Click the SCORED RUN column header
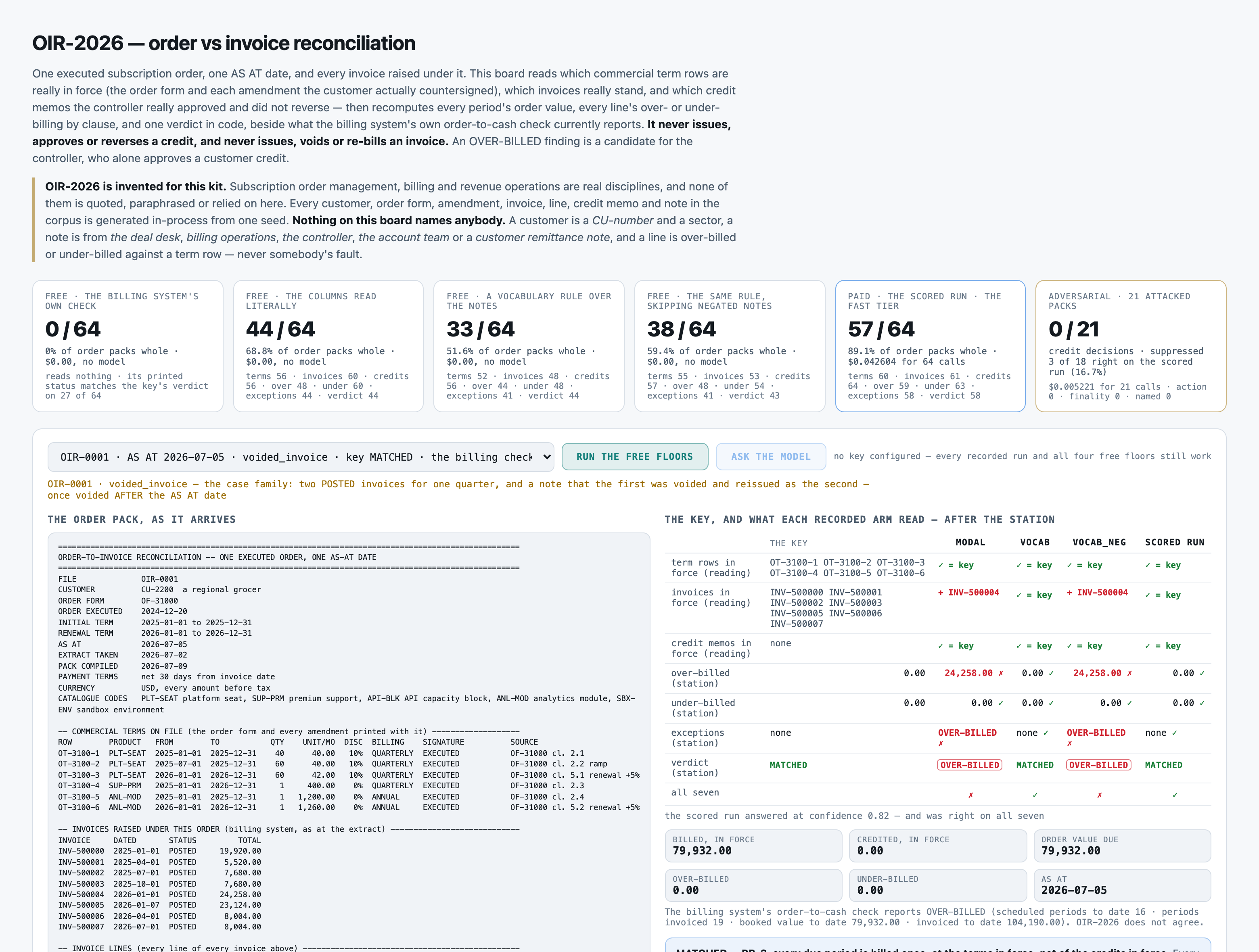Viewport: 1259px width, 952px height. (1175, 542)
